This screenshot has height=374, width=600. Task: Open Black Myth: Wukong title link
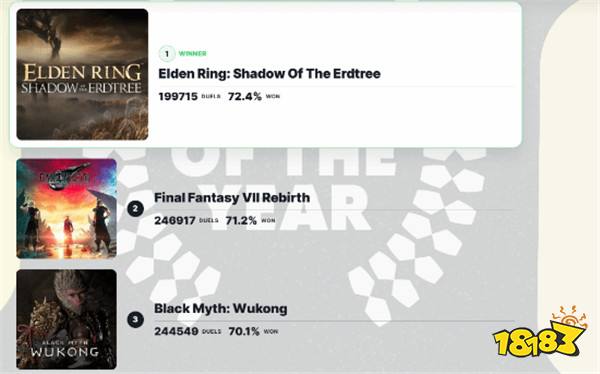(221, 308)
